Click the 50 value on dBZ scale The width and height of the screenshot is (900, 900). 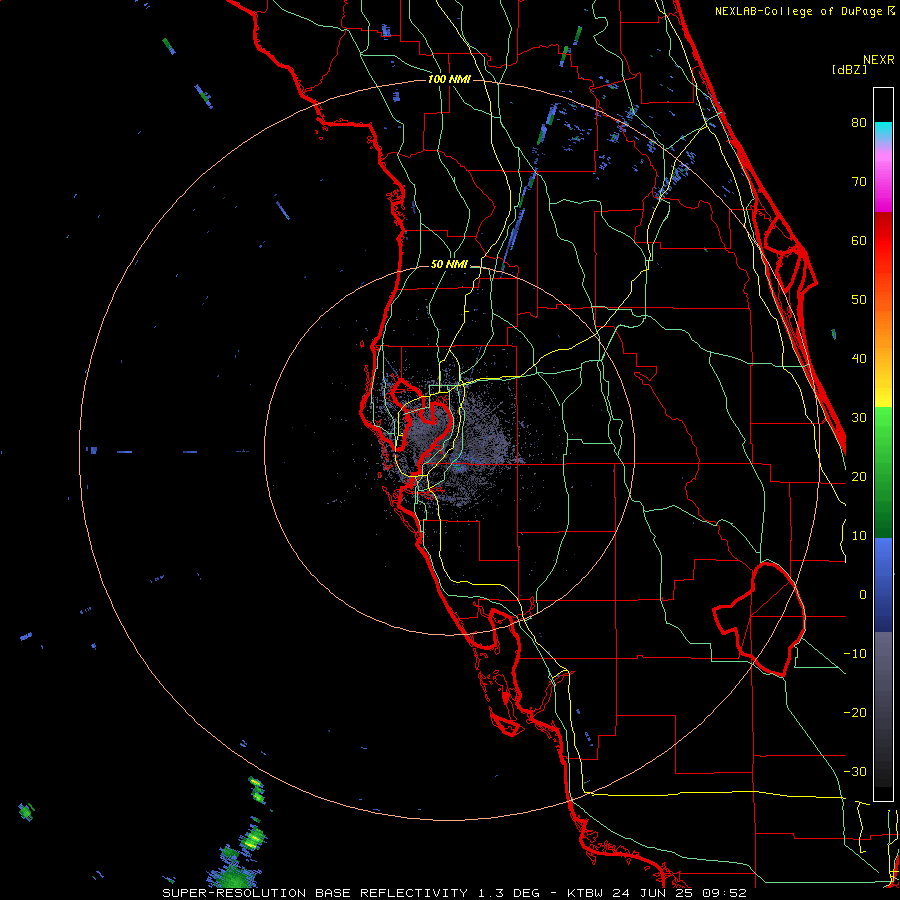pos(859,300)
